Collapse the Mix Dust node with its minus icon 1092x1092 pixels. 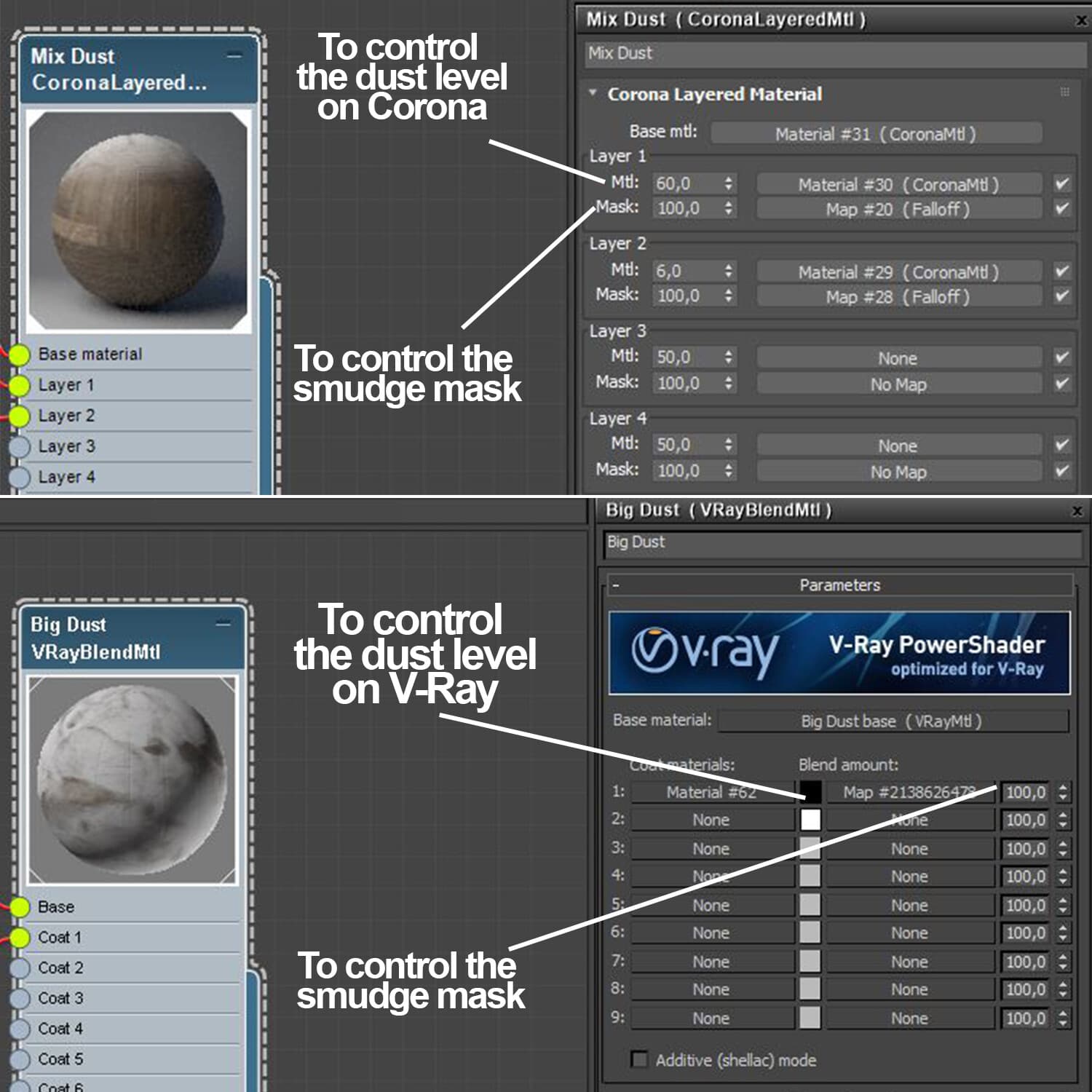pos(234,56)
